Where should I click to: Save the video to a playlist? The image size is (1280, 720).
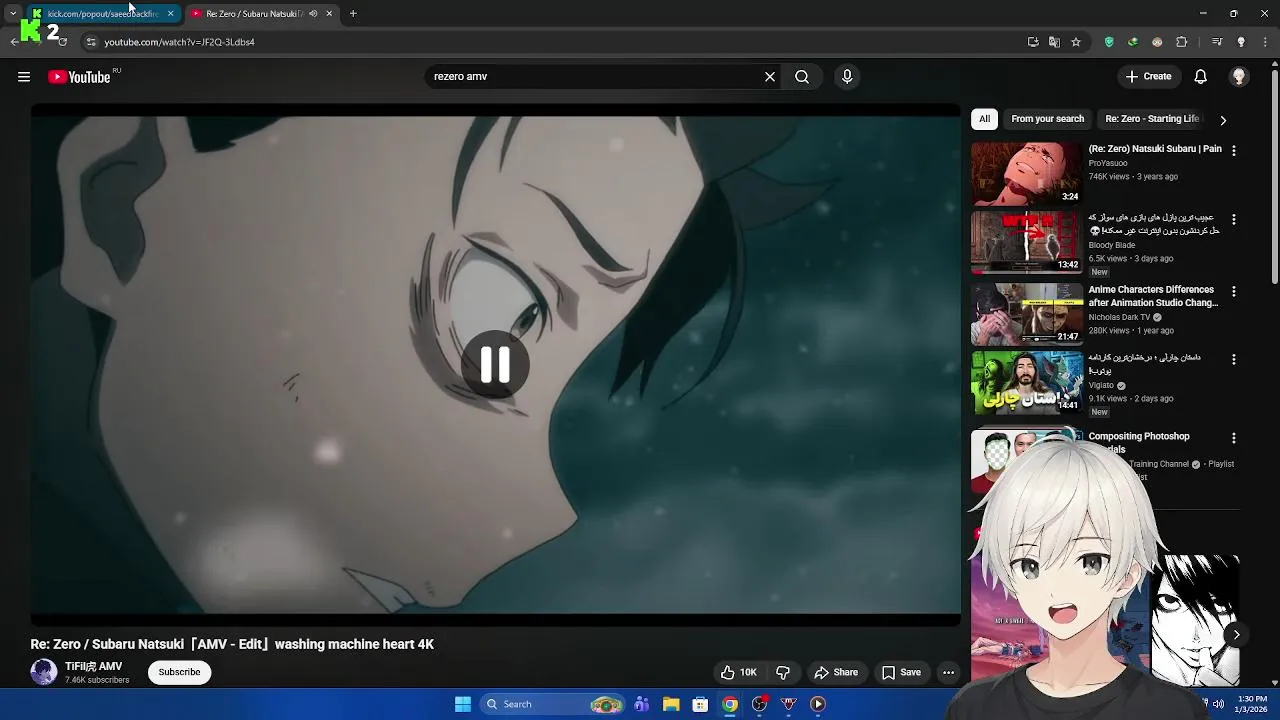pyautogui.click(x=901, y=672)
